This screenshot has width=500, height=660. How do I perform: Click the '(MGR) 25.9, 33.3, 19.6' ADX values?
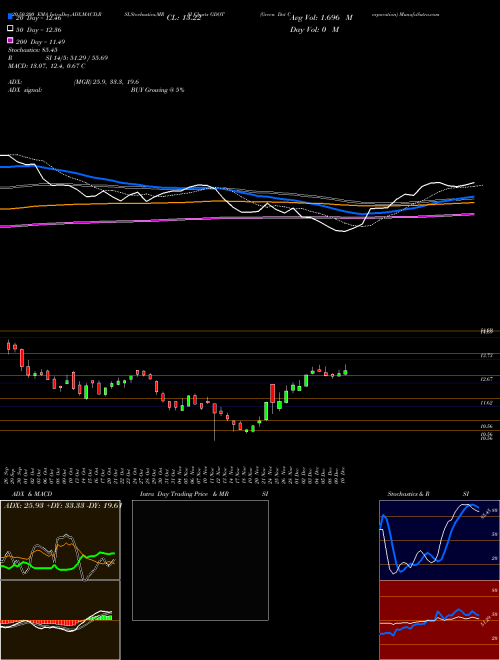click(106, 82)
